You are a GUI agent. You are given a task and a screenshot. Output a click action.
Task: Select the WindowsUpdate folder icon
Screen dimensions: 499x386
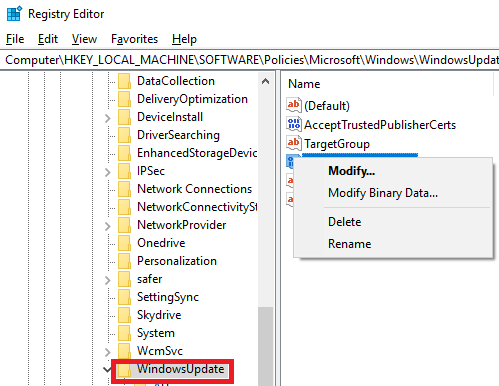[x=125, y=369]
